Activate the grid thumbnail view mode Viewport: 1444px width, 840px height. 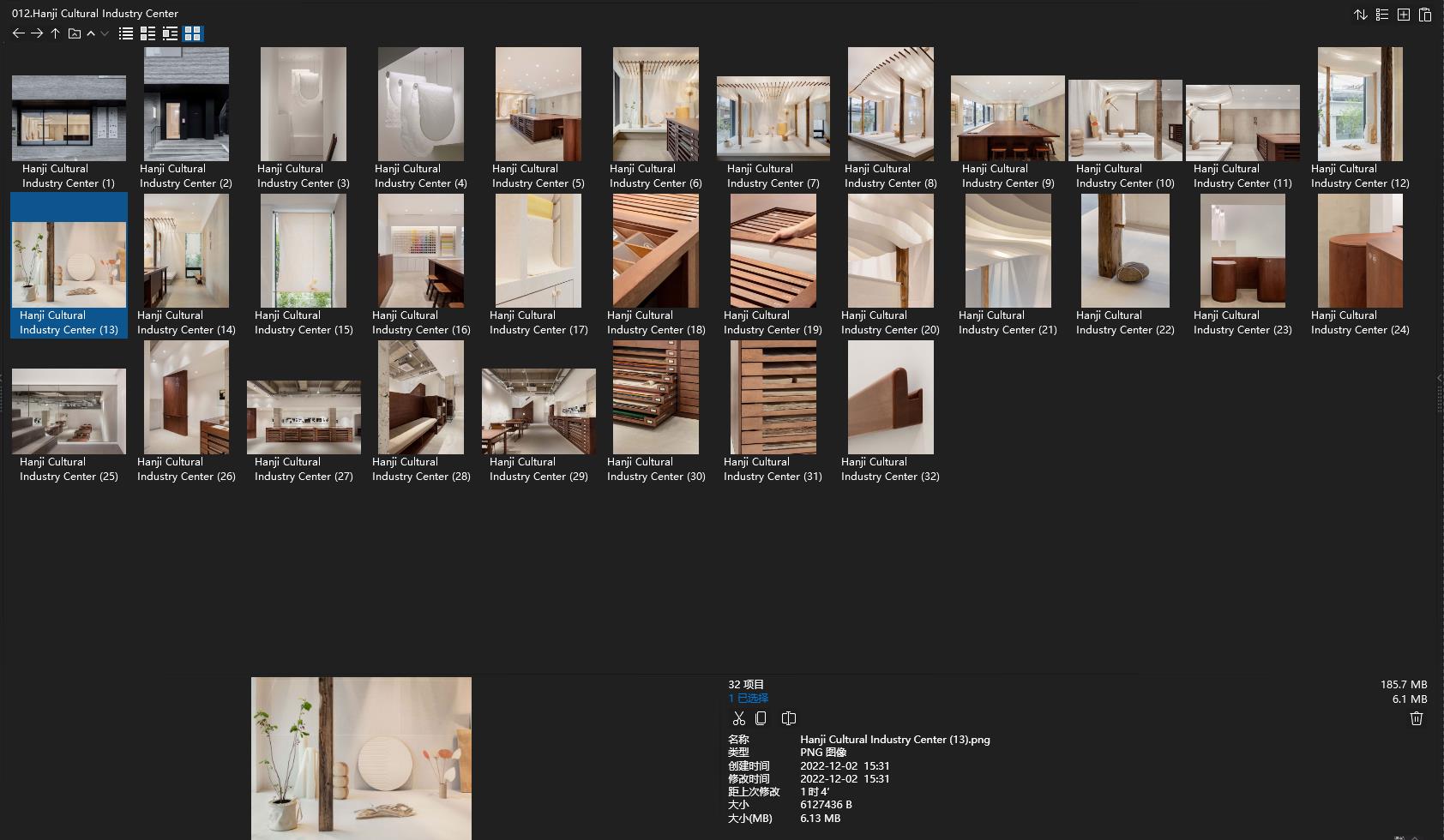(193, 33)
